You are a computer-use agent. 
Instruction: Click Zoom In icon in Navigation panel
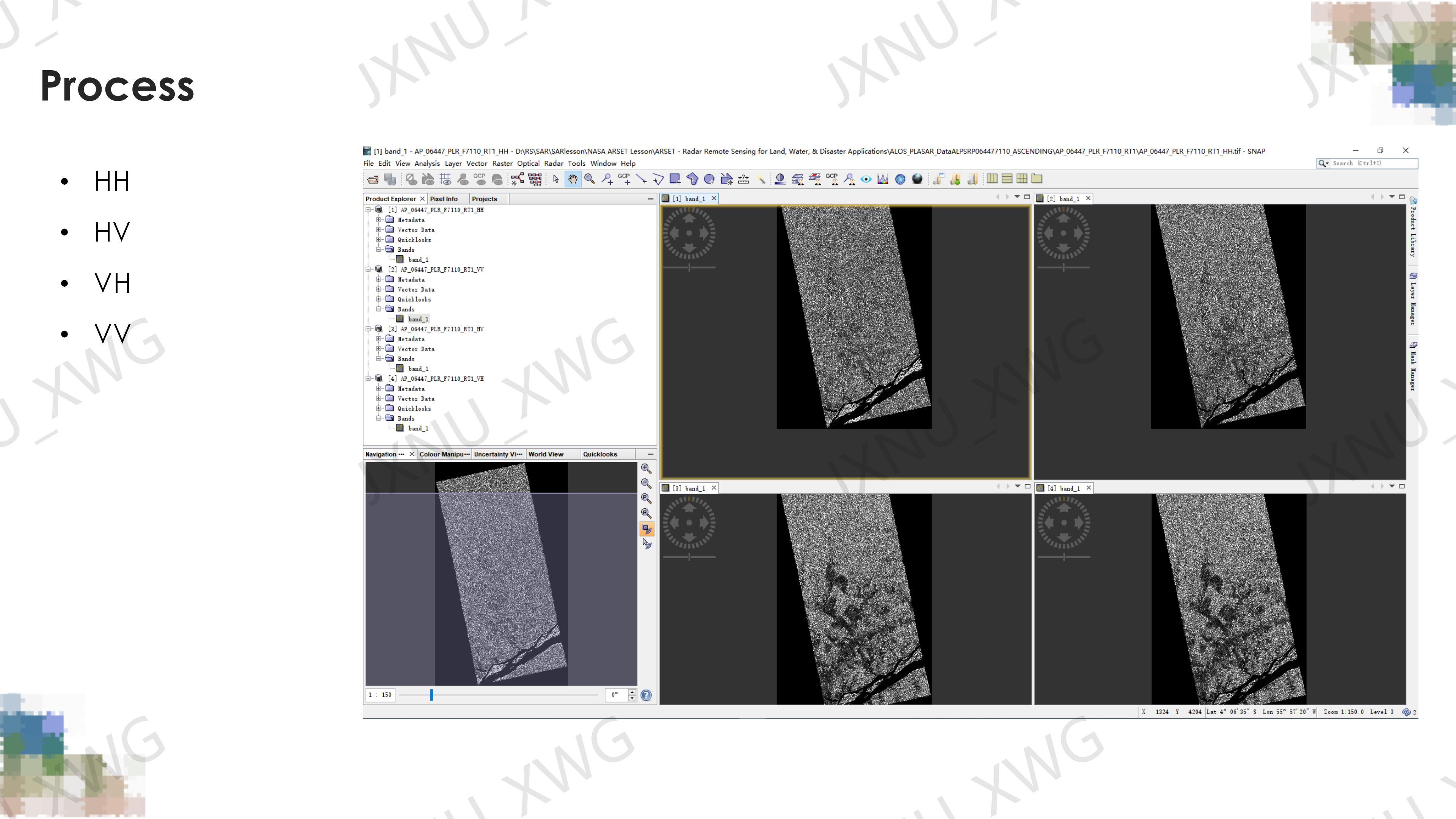click(646, 469)
